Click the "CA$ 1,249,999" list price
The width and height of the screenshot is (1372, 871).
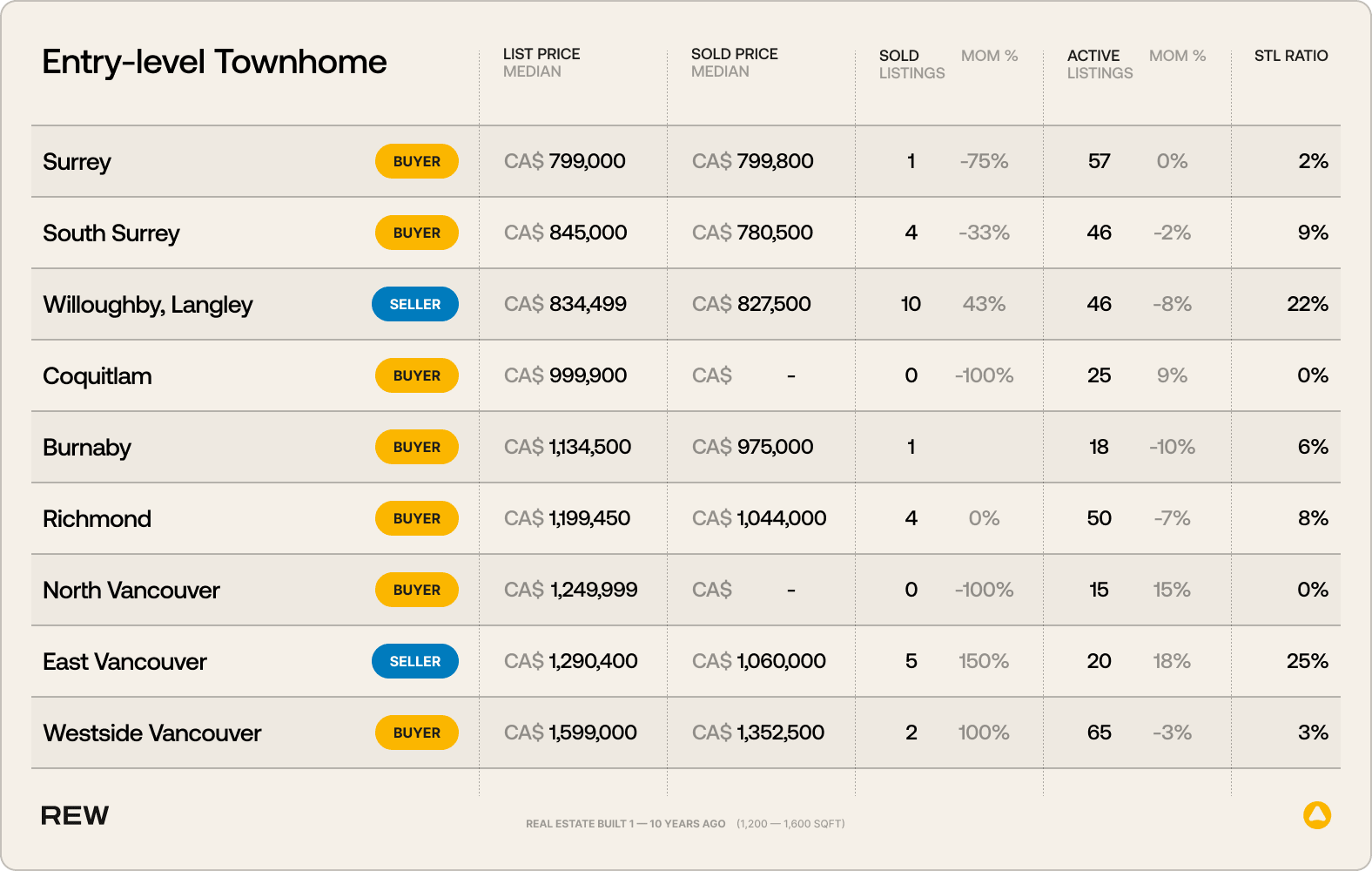pos(571,590)
